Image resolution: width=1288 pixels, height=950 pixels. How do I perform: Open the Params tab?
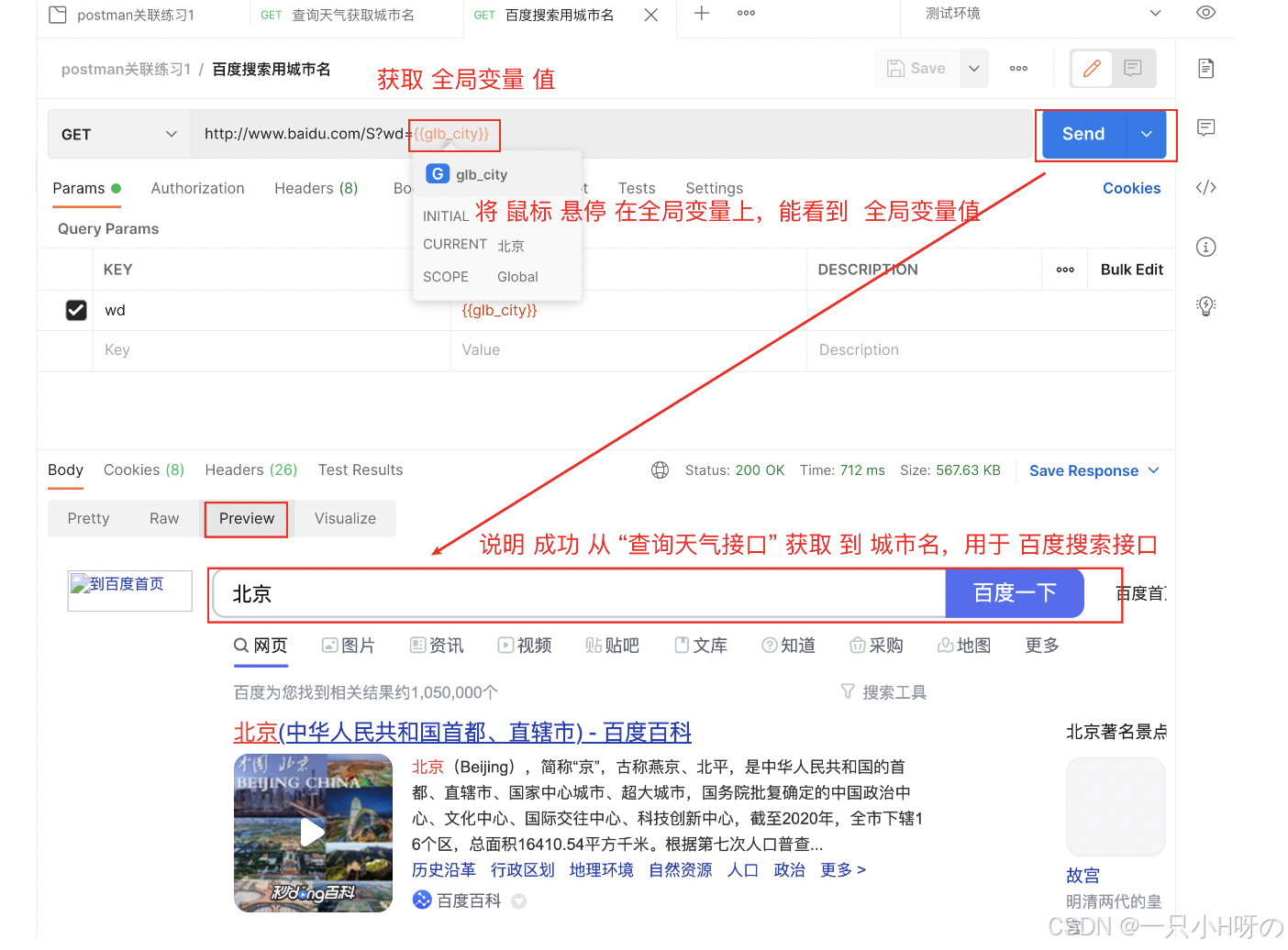coord(86,188)
